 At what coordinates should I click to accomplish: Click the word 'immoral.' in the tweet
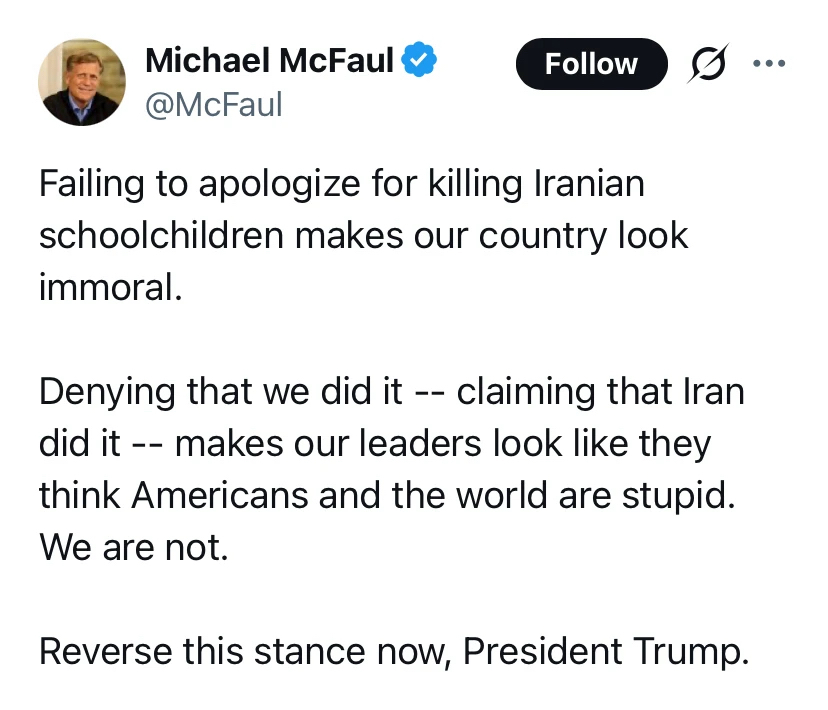(x=111, y=287)
